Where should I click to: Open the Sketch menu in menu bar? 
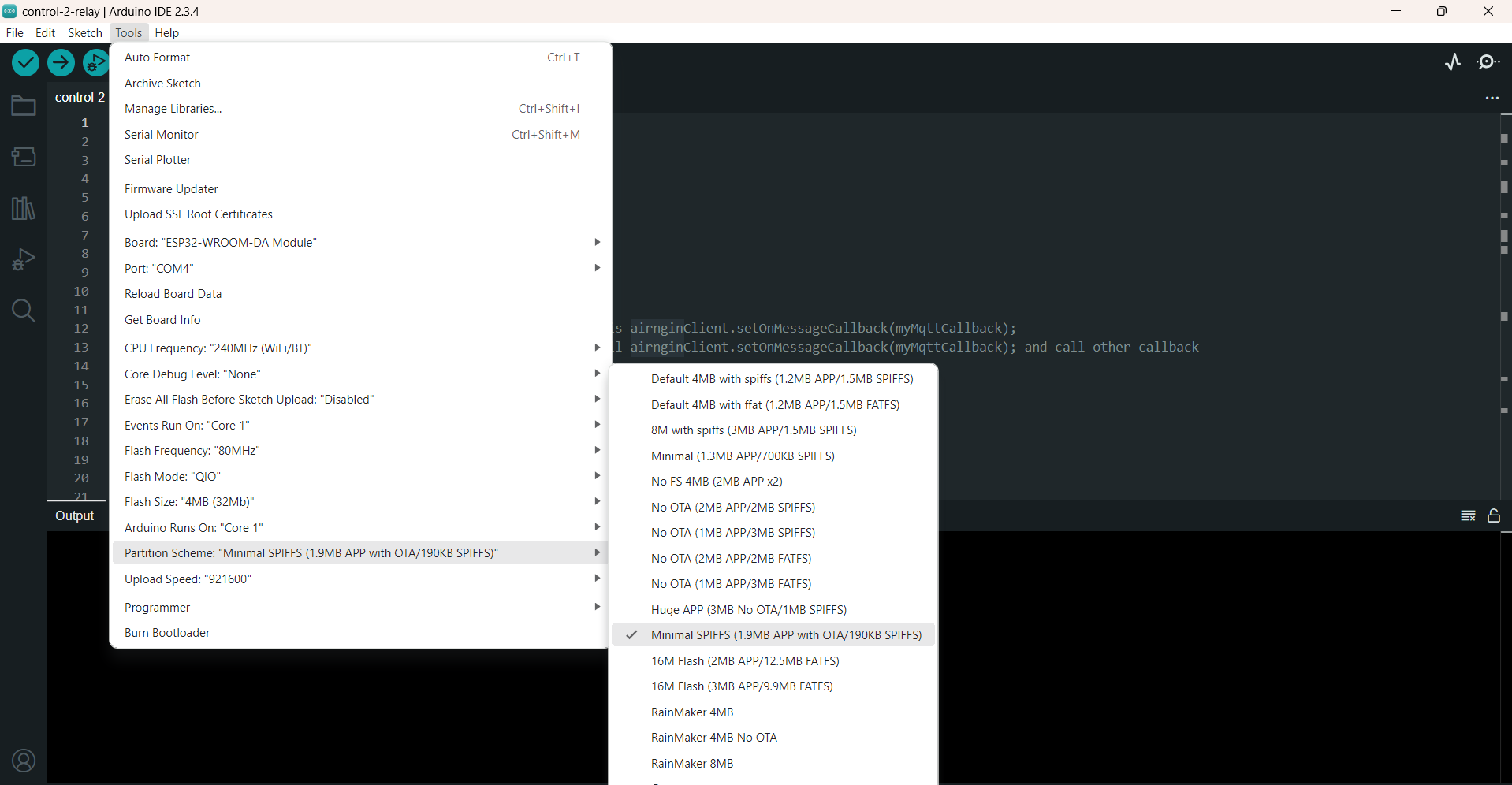(84, 33)
